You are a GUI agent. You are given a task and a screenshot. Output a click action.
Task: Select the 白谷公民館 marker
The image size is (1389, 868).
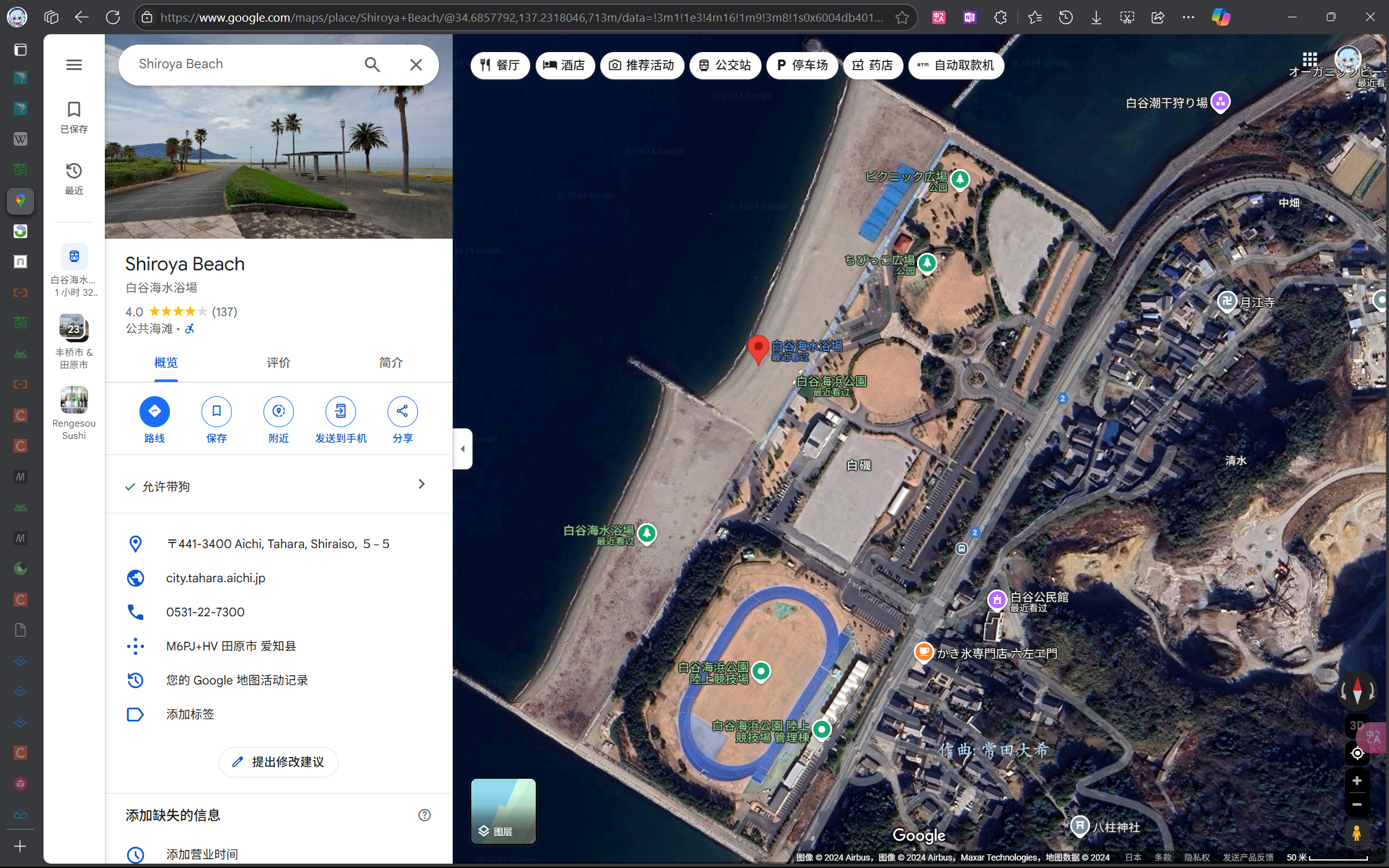coord(996,600)
